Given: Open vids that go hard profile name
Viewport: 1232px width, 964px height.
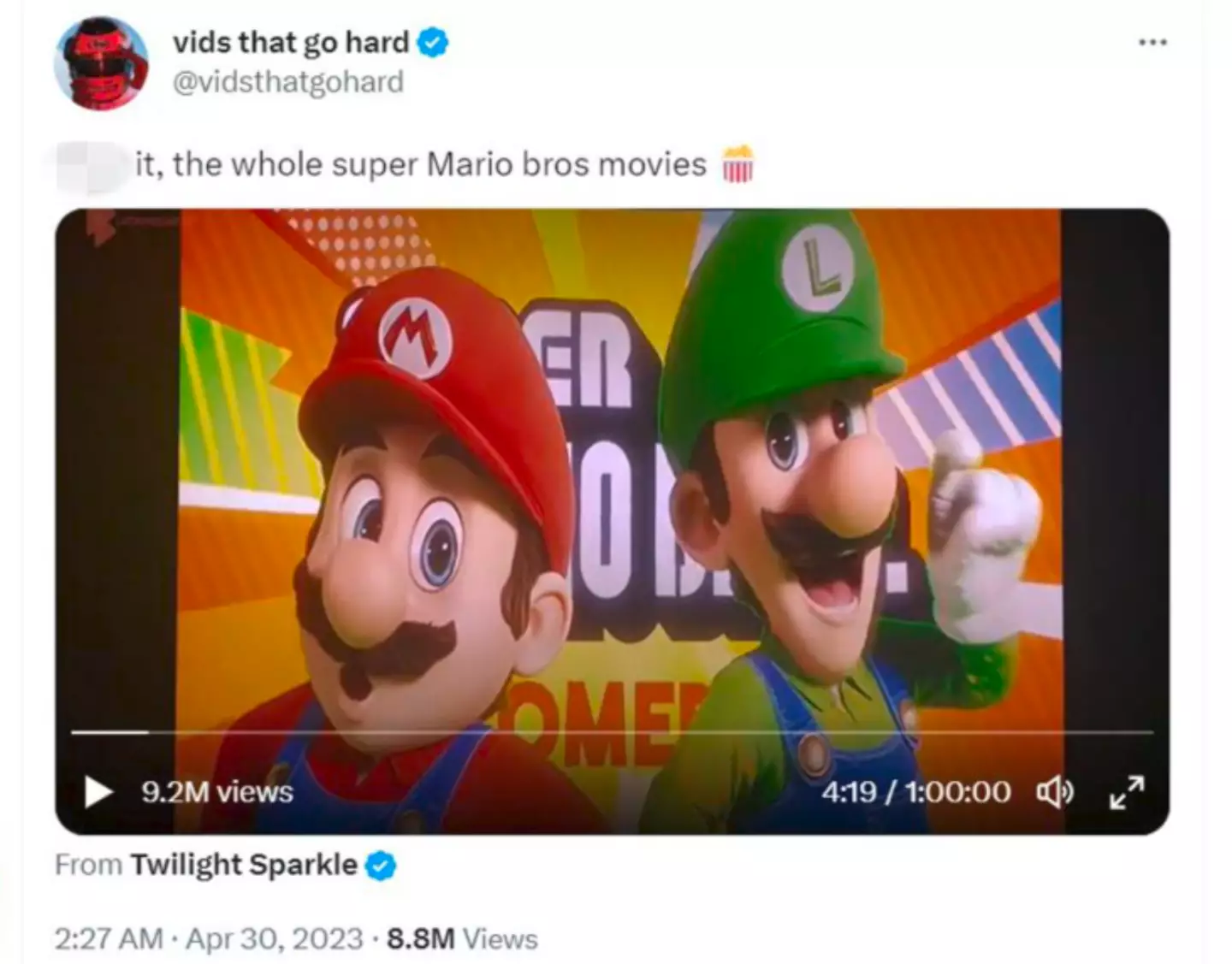Looking at the screenshot, I should point(291,42).
